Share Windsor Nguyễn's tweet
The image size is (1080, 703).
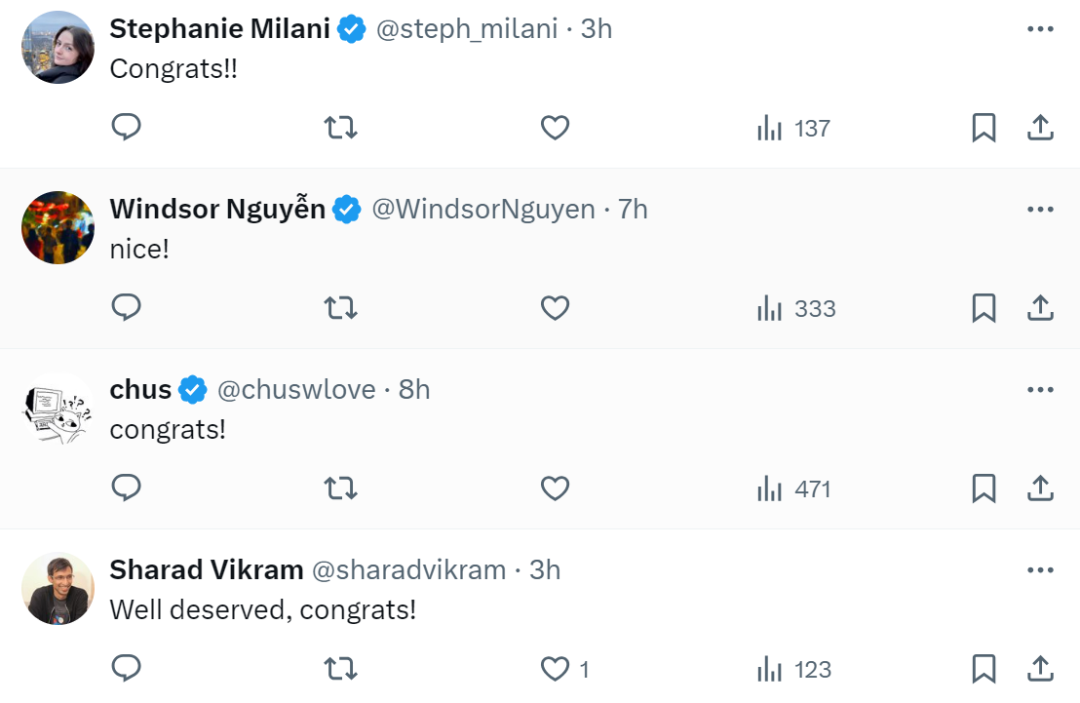coord(1040,308)
